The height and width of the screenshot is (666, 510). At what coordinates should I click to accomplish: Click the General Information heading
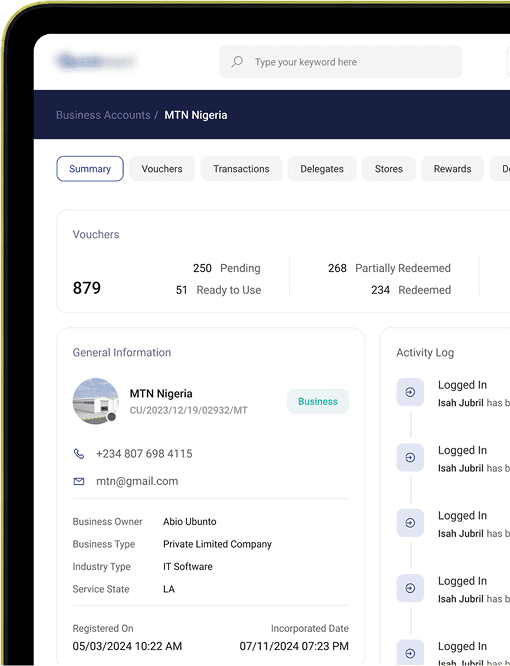click(122, 353)
